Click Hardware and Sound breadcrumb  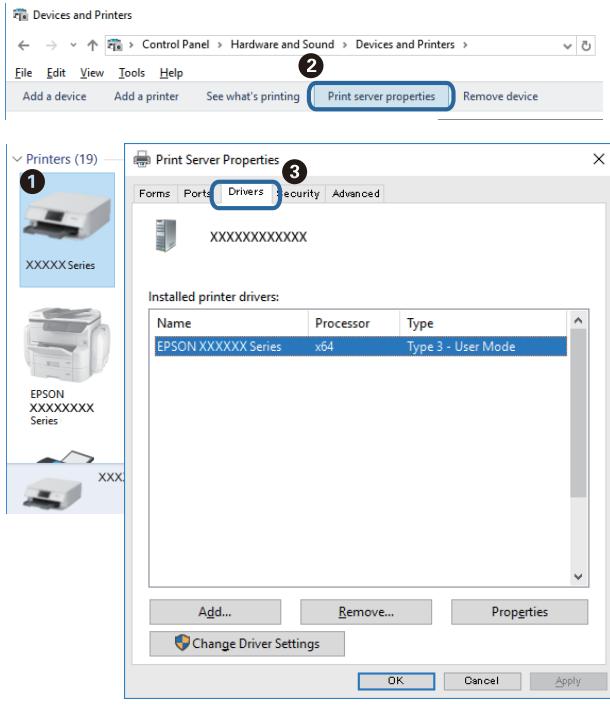(282, 45)
